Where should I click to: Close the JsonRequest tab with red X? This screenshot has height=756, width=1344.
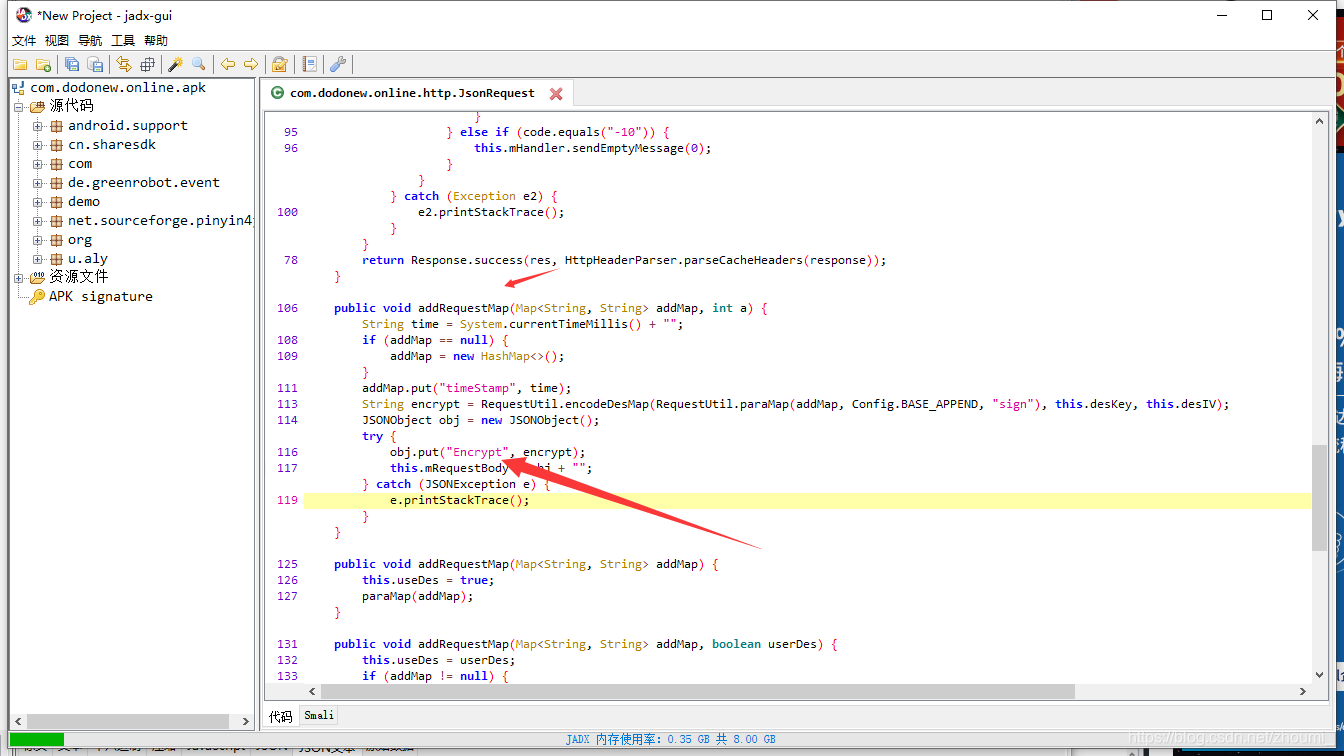pos(556,93)
